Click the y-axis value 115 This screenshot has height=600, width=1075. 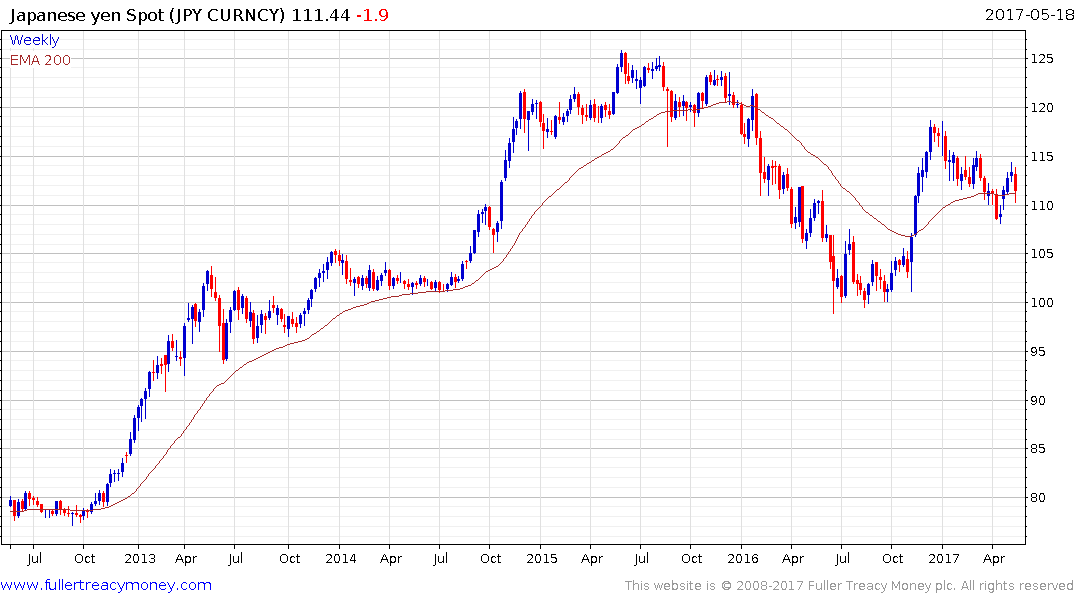[1042, 156]
